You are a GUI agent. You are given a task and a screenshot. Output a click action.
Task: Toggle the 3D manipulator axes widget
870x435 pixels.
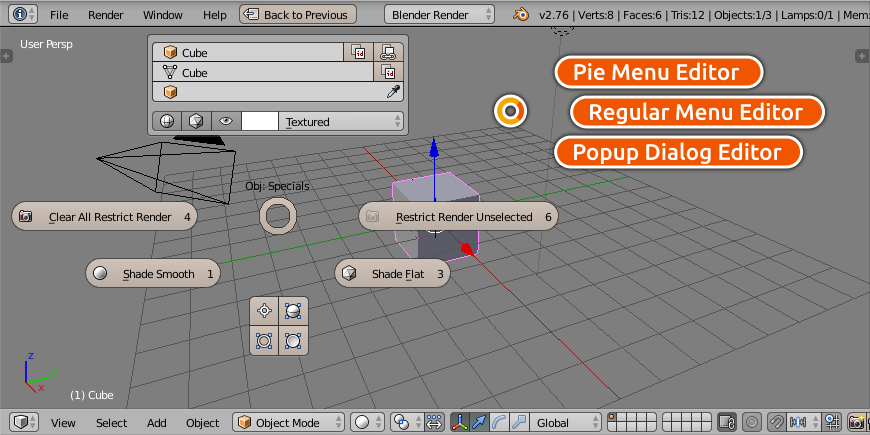461,423
